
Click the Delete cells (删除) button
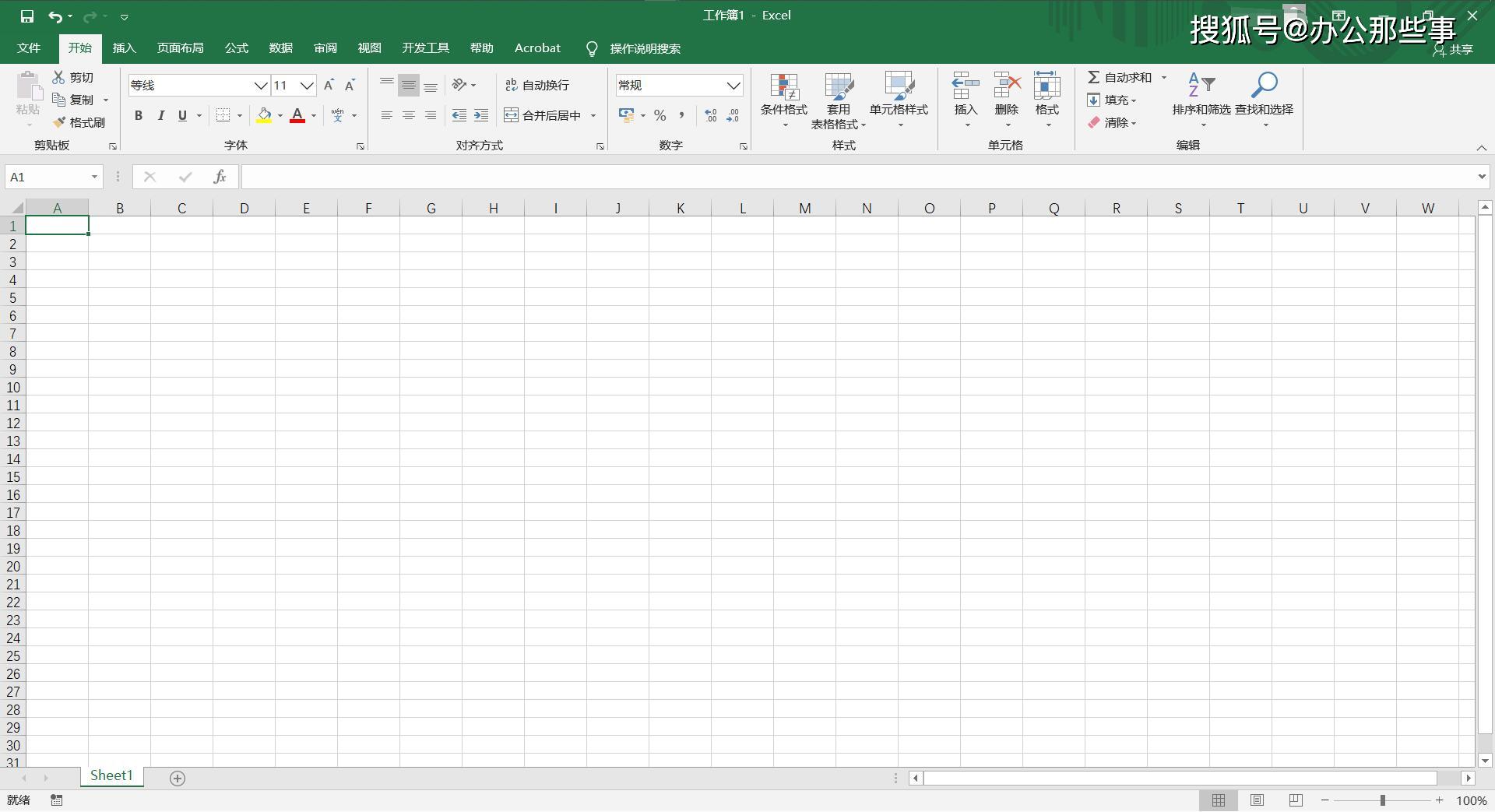(1007, 101)
